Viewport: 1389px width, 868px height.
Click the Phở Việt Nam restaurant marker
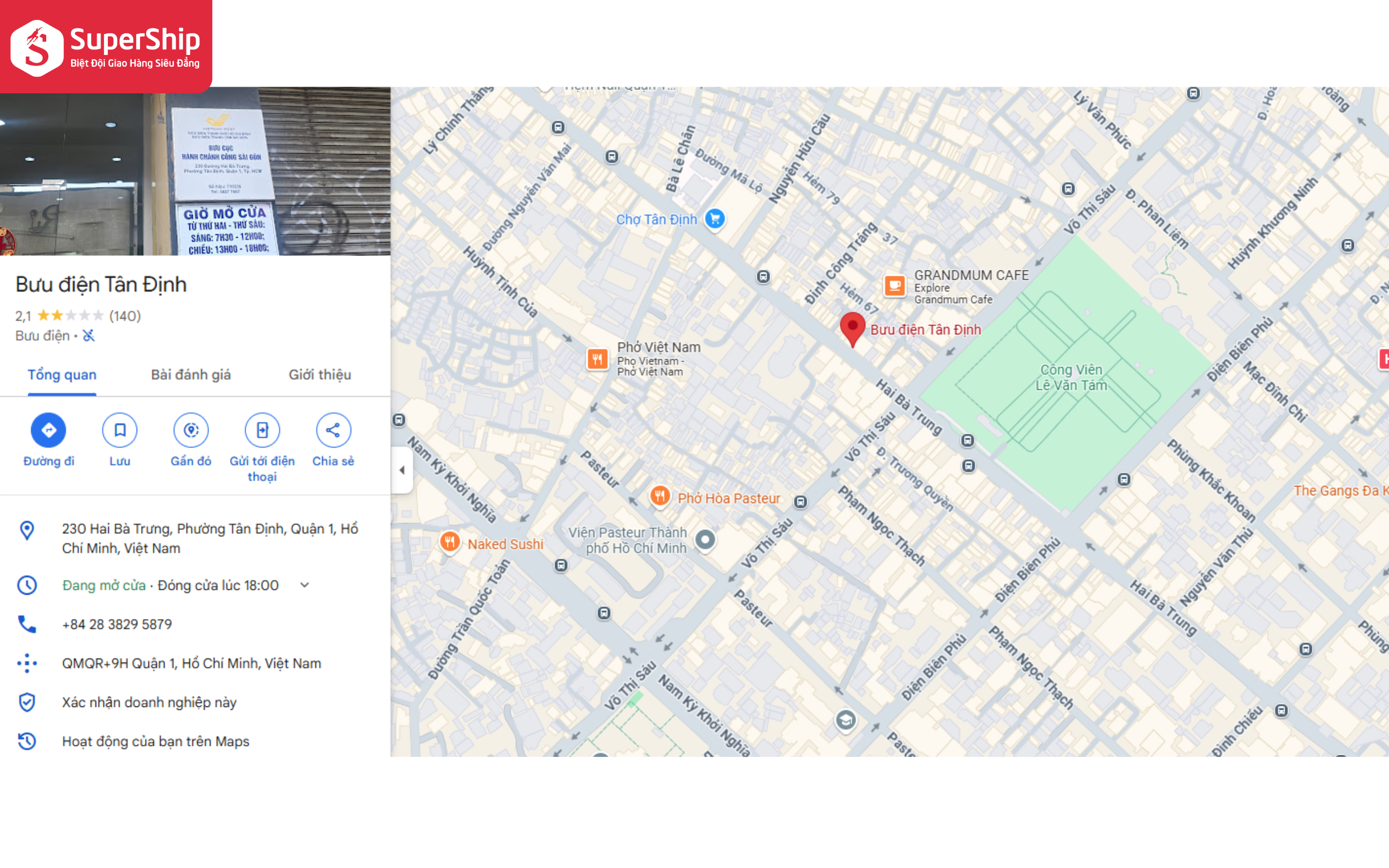point(597,359)
